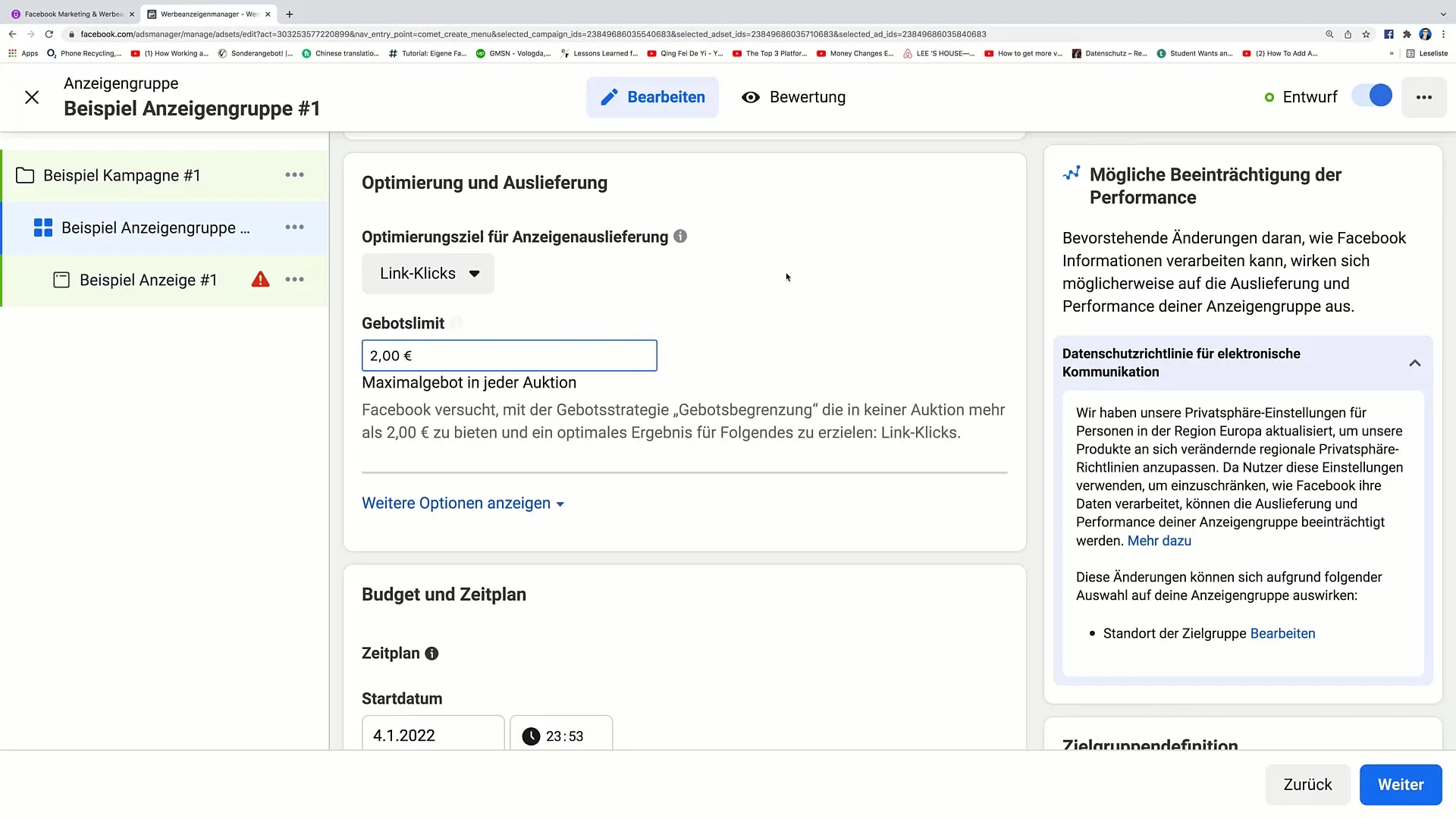
Task: Click the three-dot menu icon for Beispiel Anzeige #1
Action: click(x=296, y=280)
